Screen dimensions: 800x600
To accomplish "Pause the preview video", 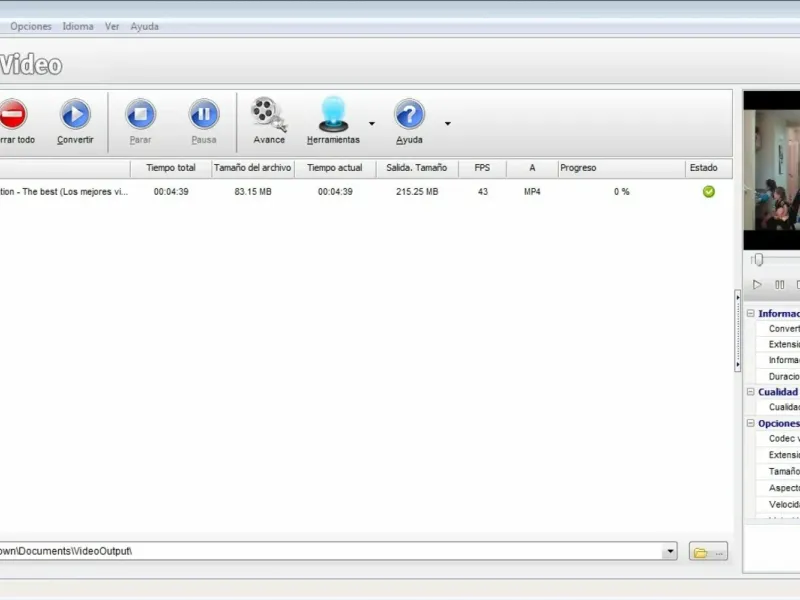I will (780, 285).
